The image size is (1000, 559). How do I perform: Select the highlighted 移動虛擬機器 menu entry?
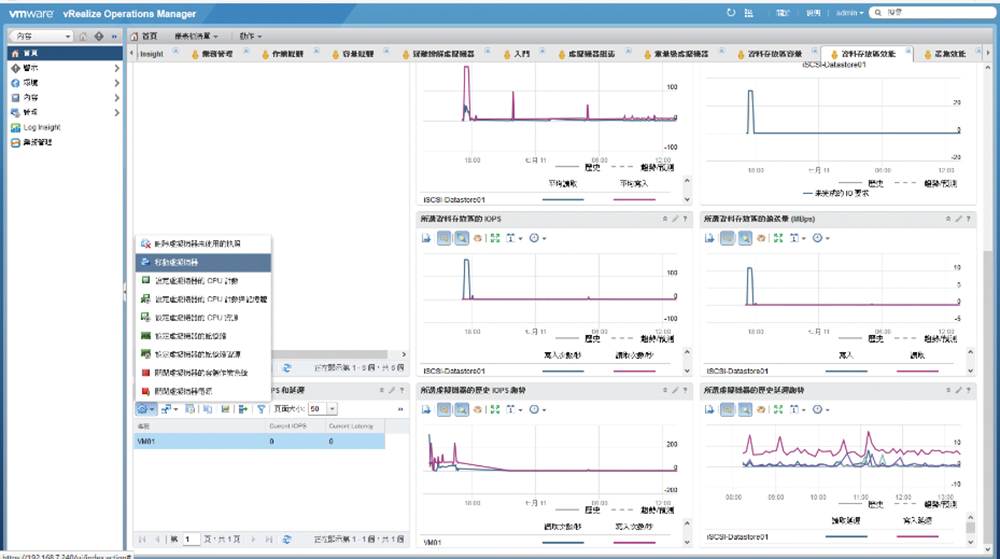[203, 262]
